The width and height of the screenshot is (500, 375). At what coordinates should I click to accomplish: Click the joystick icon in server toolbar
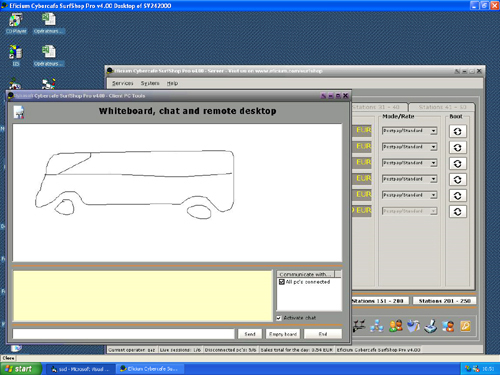click(x=431, y=326)
